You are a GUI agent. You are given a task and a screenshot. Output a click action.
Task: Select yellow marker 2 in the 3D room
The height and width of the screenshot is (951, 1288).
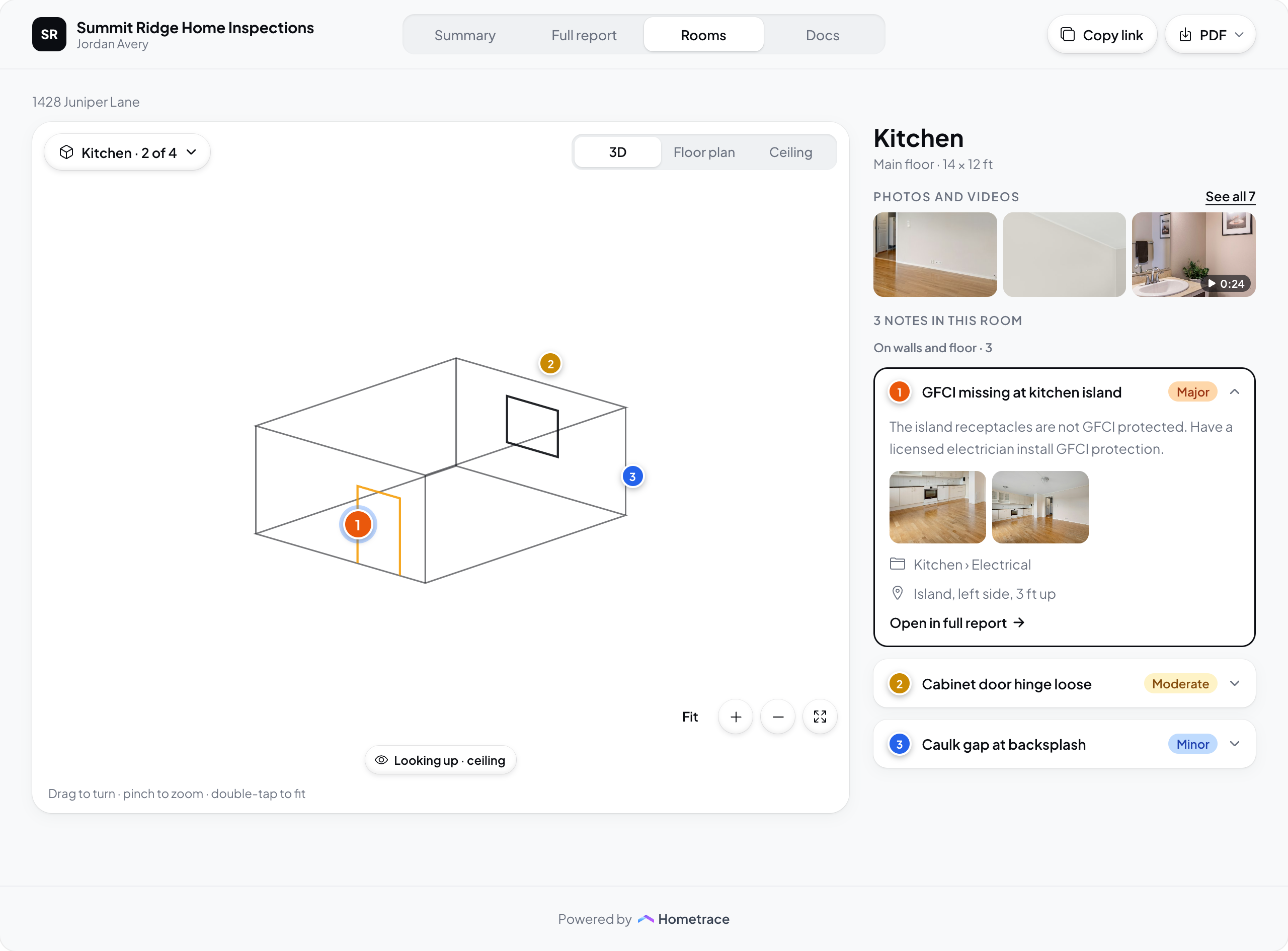point(550,364)
